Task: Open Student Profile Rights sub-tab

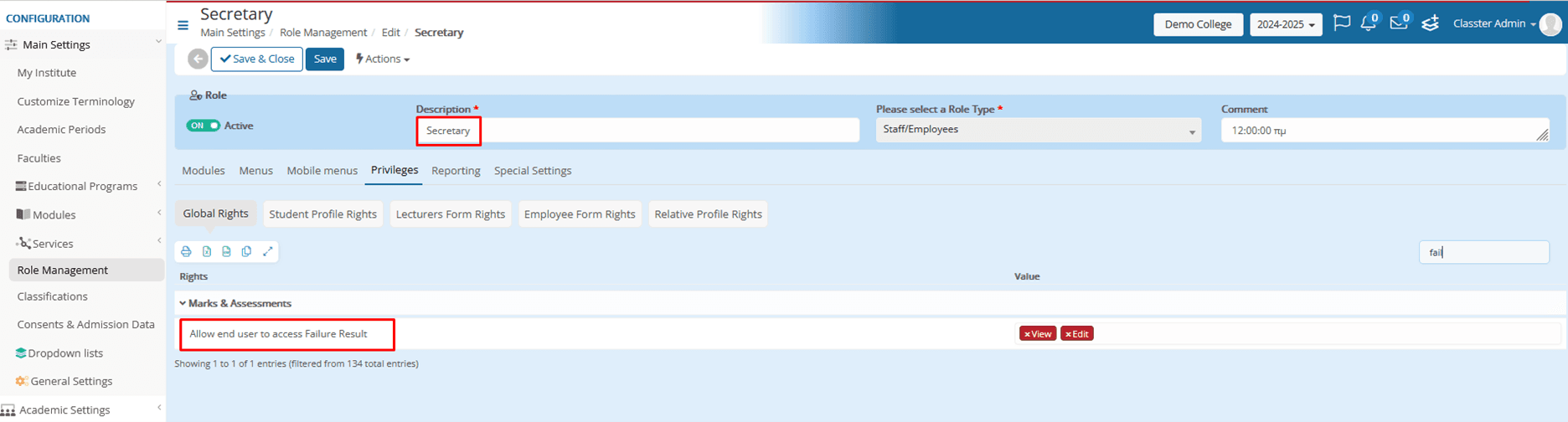Action: 322,214
